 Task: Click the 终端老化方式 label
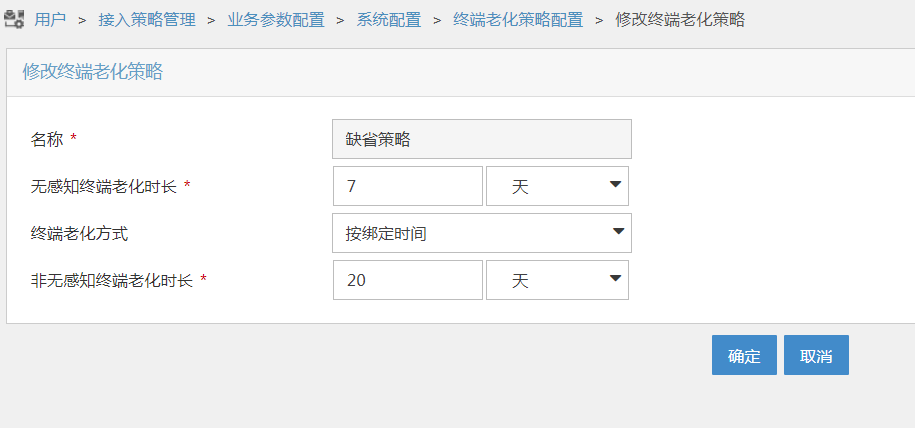coord(80,234)
